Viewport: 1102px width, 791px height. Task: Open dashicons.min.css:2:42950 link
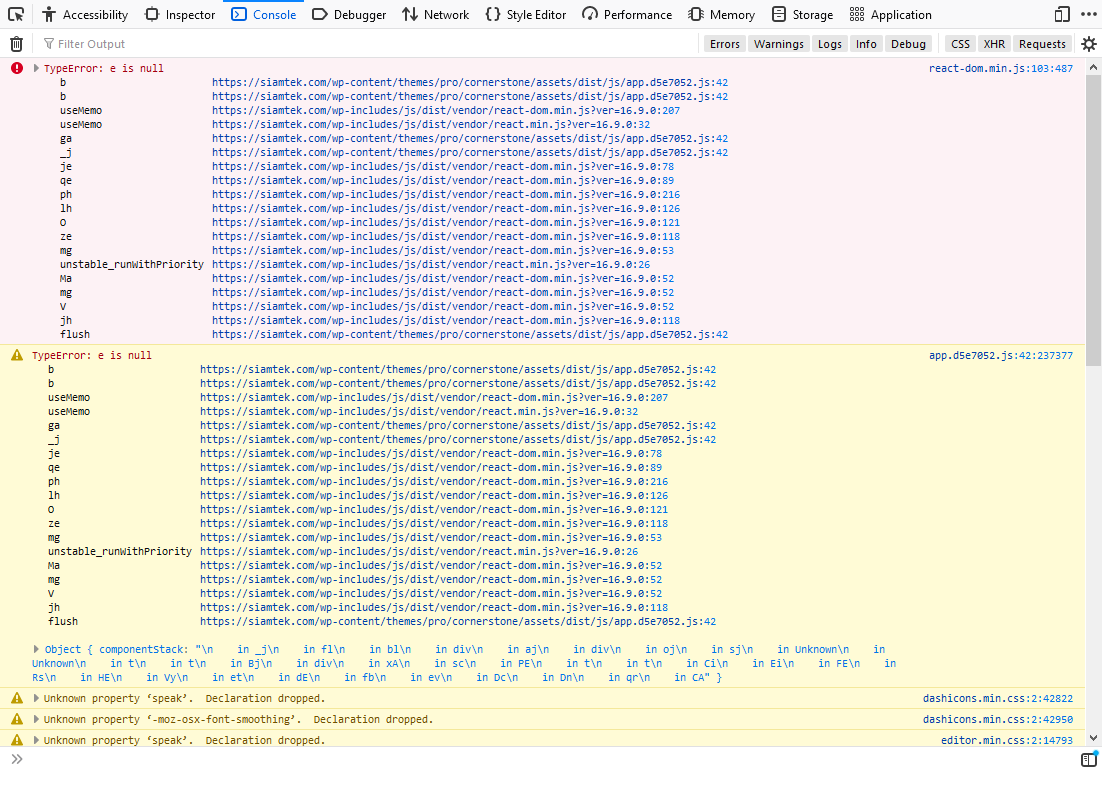point(998,719)
